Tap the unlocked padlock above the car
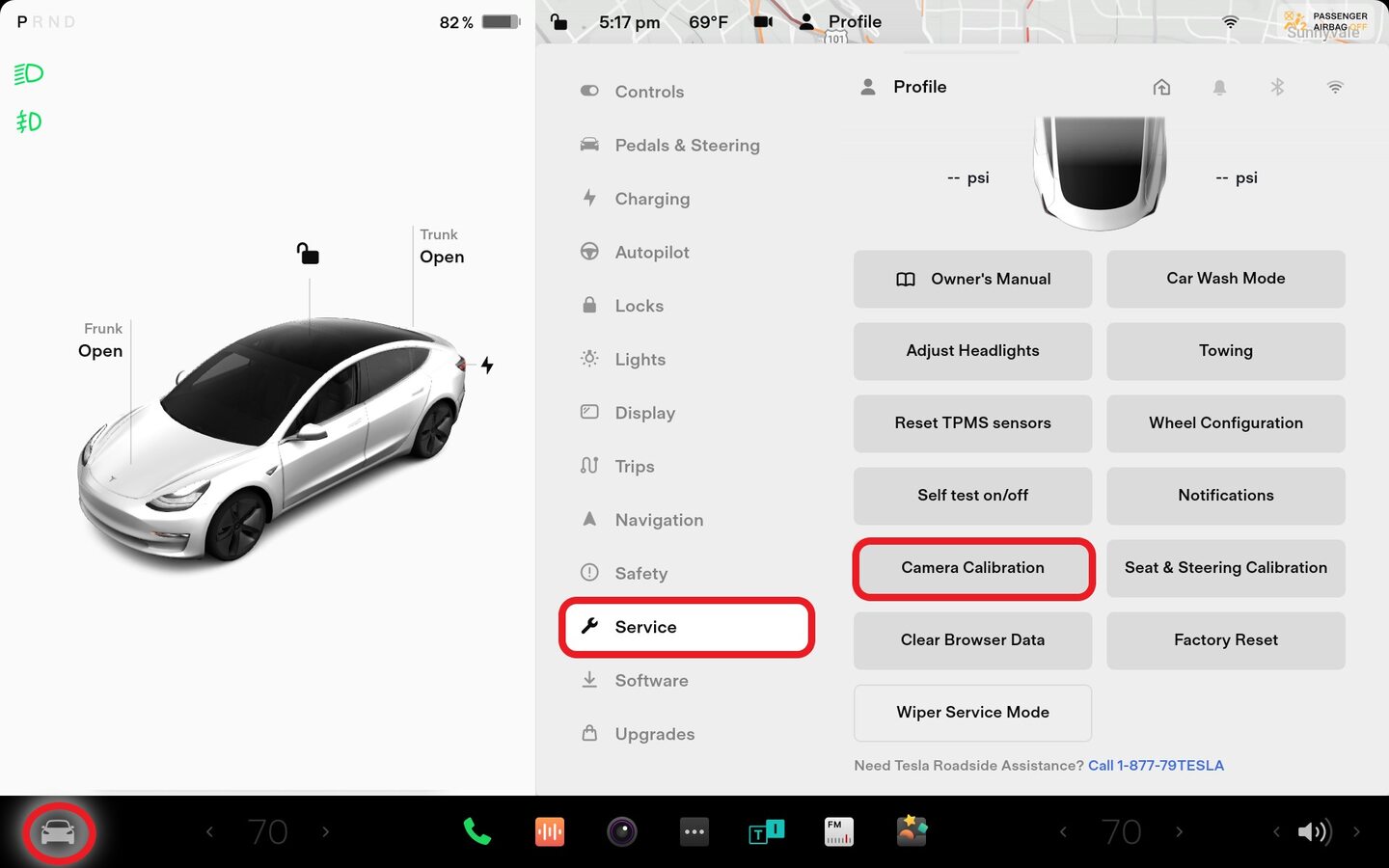 [308, 254]
